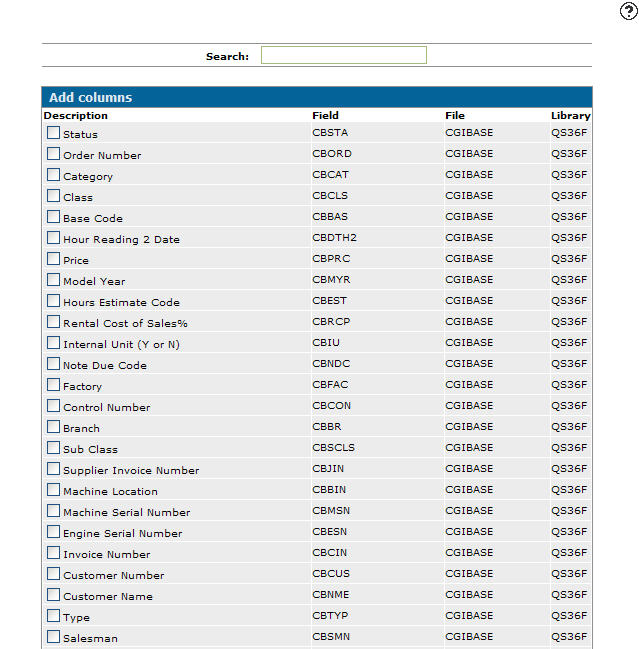This screenshot has width=639, height=649.
Task: Click the Add columns panel title
Action: [x=91, y=97]
